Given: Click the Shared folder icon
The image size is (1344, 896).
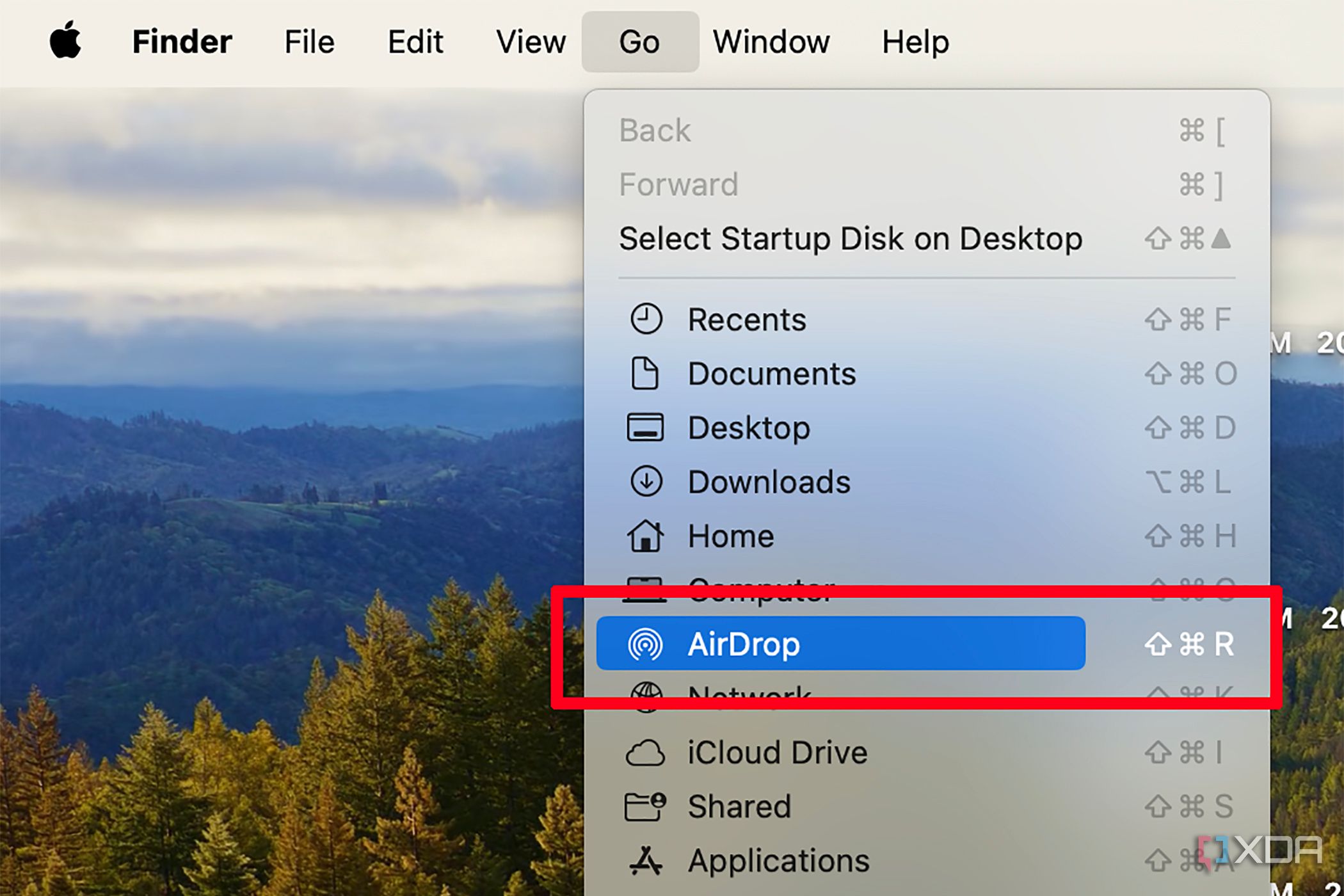Looking at the screenshot, I should pos(645,806).
